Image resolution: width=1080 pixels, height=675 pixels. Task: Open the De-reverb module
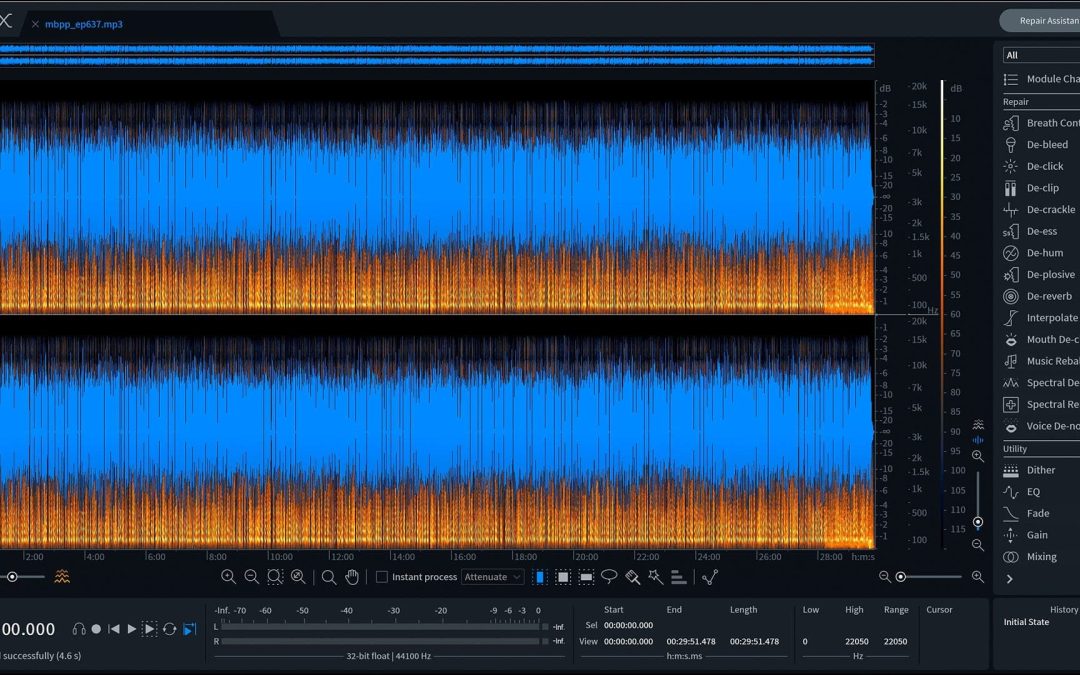click(1048, 296)
